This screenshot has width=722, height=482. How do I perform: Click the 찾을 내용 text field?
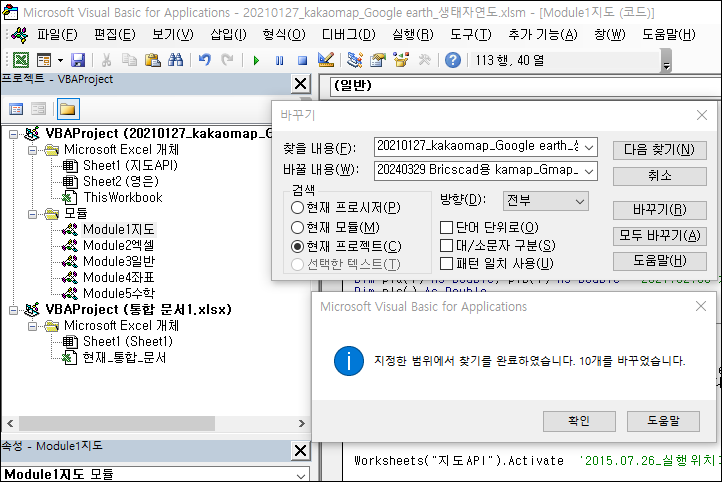pyautogui.click(x=479, y=147)
